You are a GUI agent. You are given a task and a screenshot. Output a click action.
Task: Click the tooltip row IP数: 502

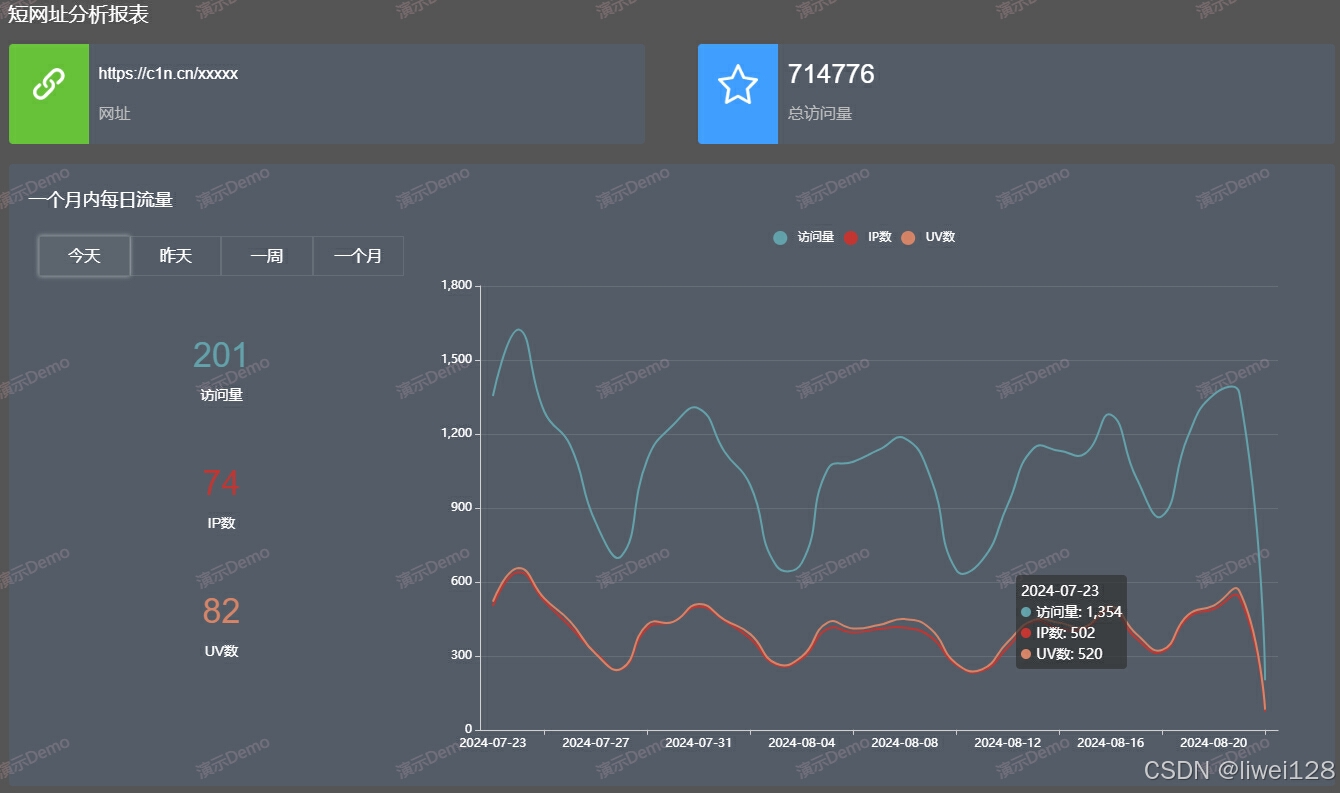click(x=1058, y=633)
